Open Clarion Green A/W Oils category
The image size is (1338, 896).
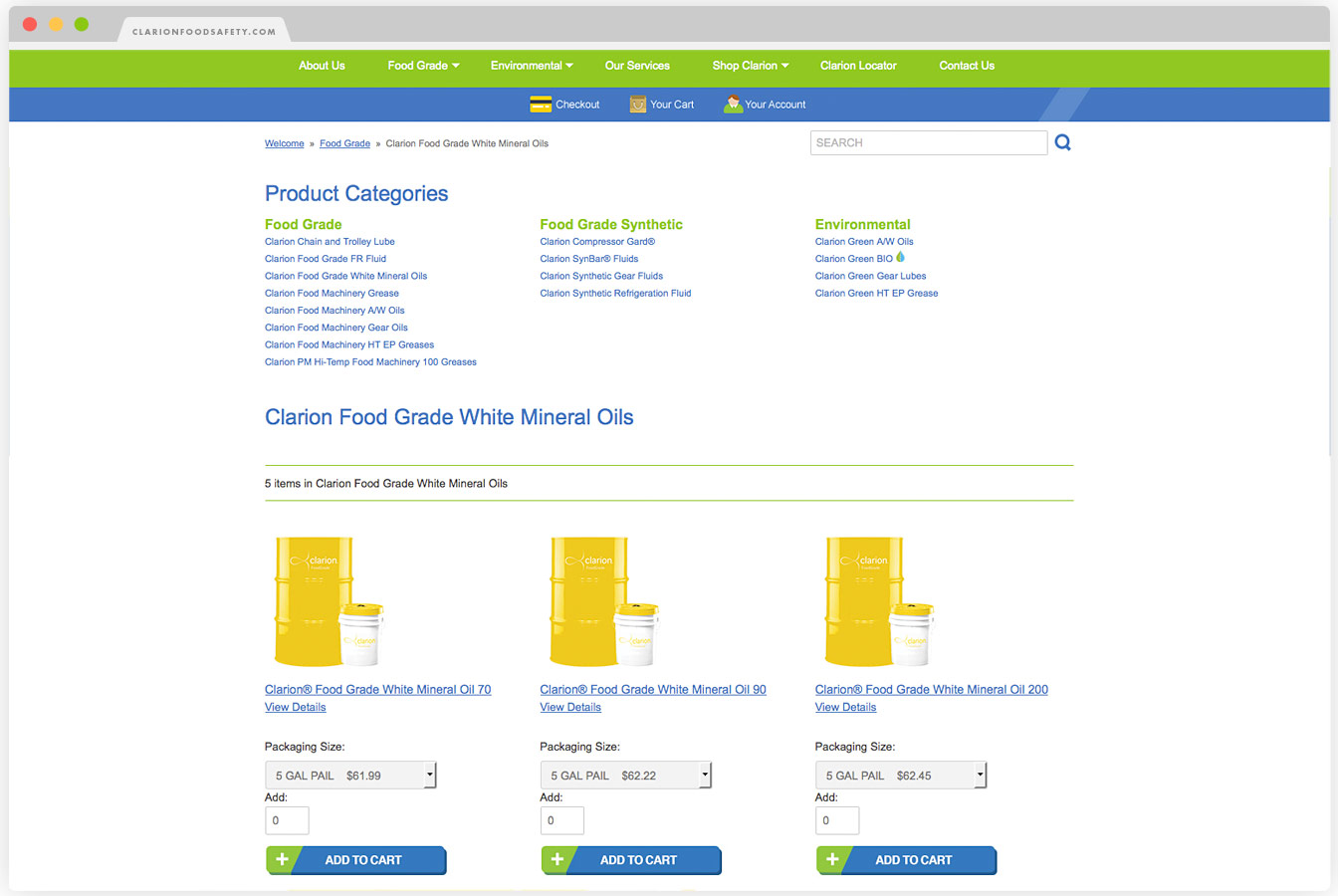pos(864,241)
